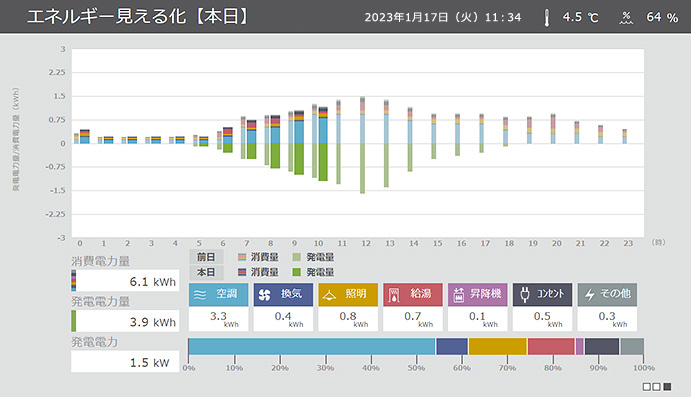The width and height of the screenshot is (691, 397).
Task: Click the 12 o'clock bar in the chart
Action: tap(363, 145)
